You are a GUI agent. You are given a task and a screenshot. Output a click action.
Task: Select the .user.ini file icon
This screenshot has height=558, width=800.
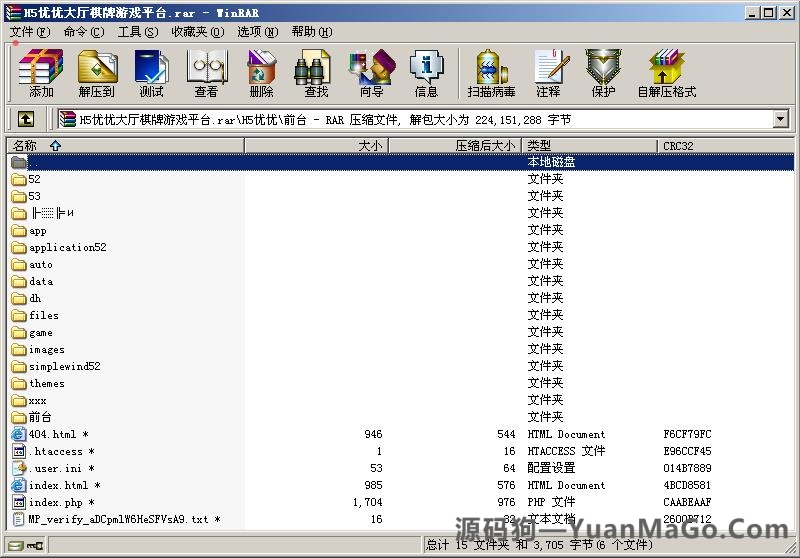point(19,468)
